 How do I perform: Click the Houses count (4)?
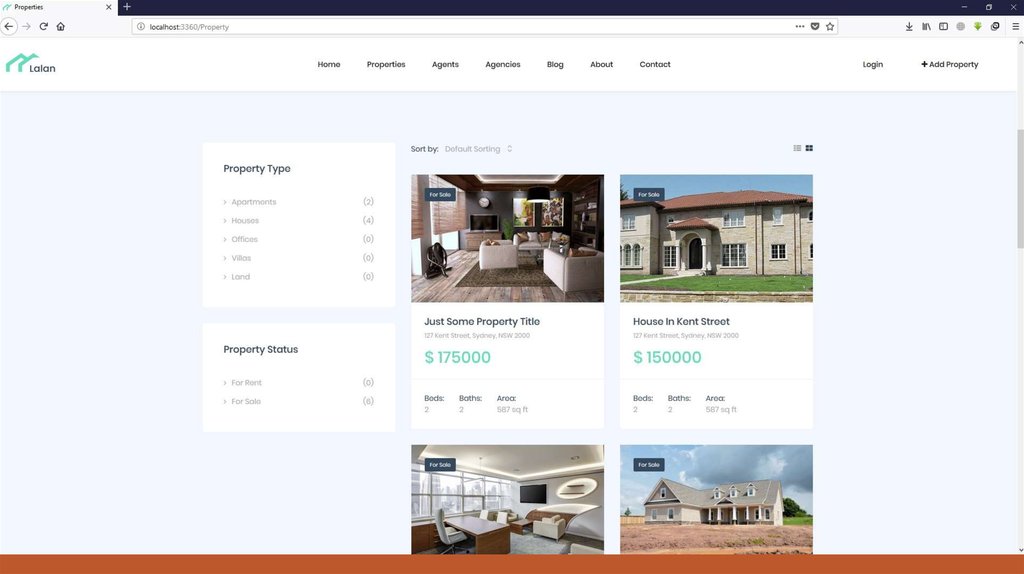click(x=368, y=221)
